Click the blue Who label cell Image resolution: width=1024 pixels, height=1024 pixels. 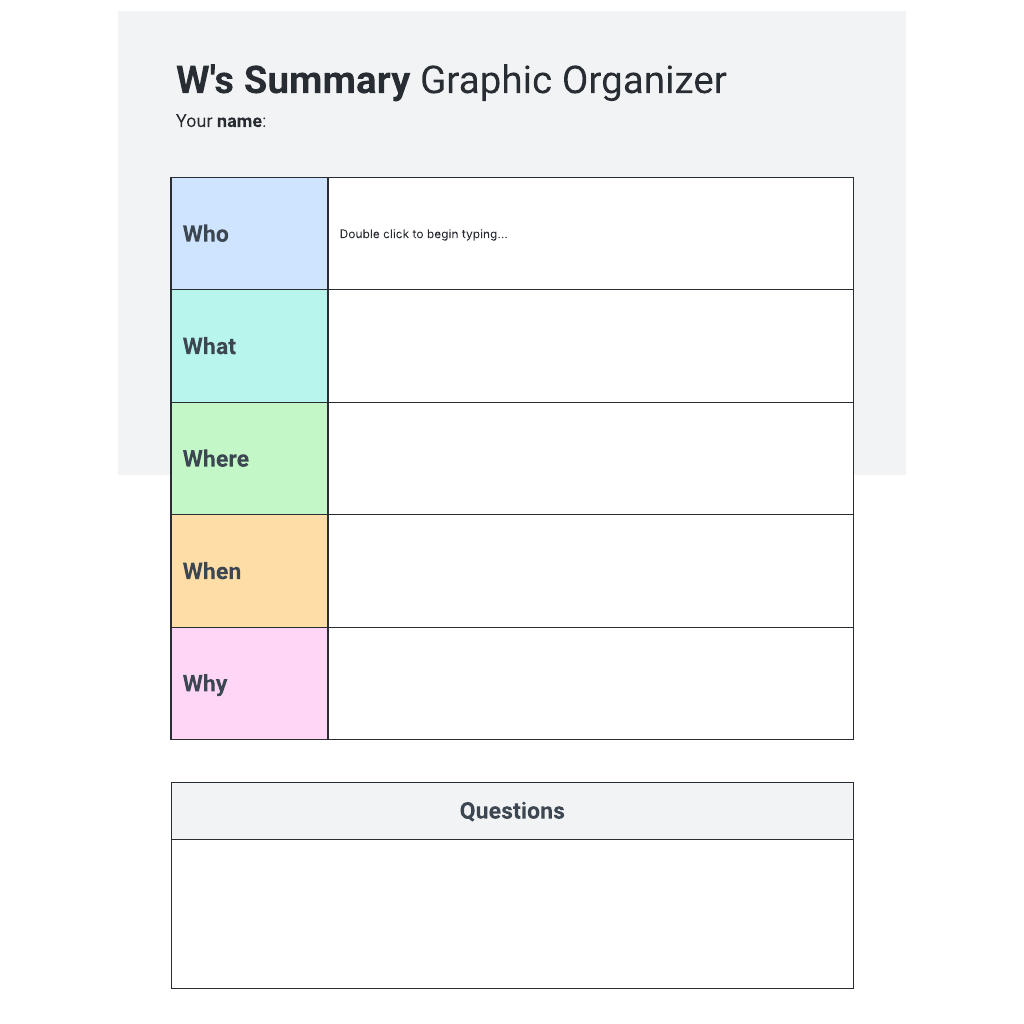coord(249,234)
